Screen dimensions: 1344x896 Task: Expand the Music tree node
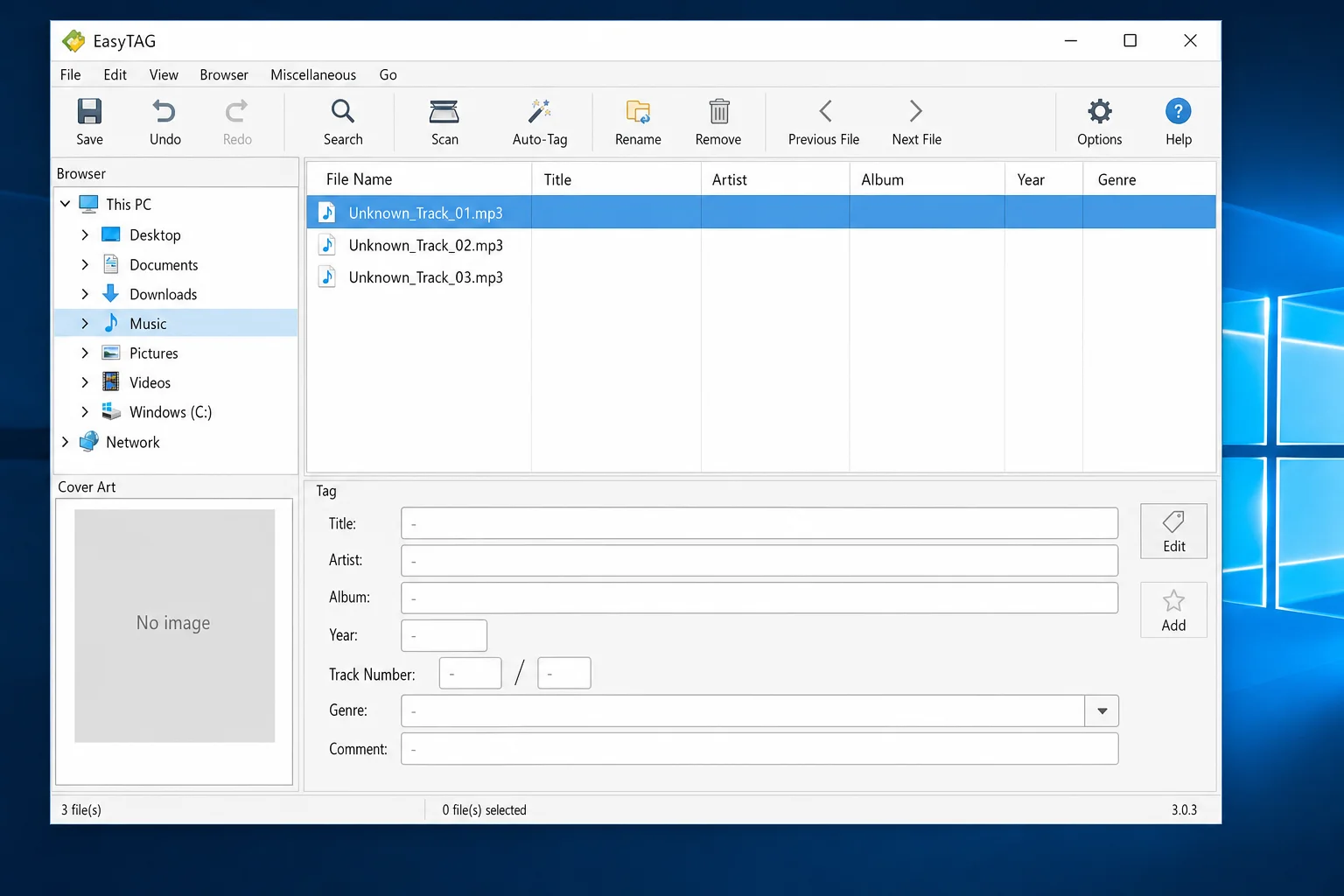click(x=85, y=324)
